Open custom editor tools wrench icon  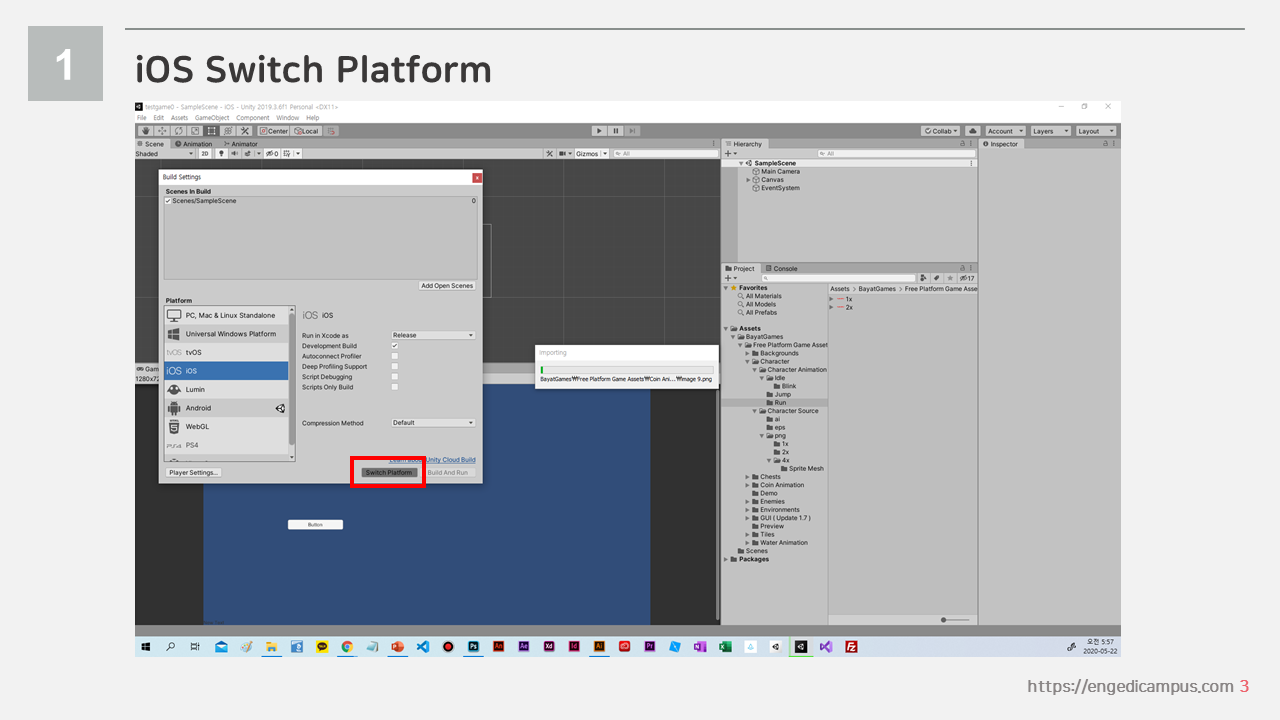point(245,131)
